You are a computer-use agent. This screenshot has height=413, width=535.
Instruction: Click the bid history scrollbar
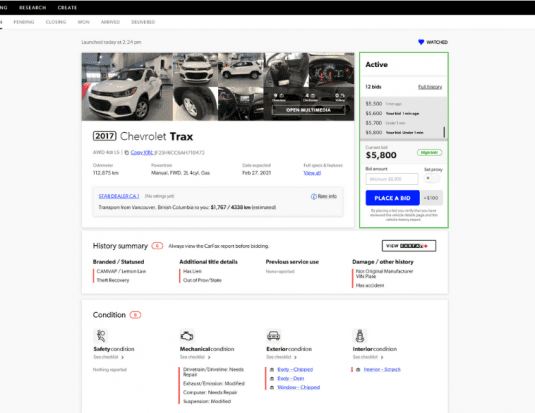pyautogui.click(x=444, y=132)
